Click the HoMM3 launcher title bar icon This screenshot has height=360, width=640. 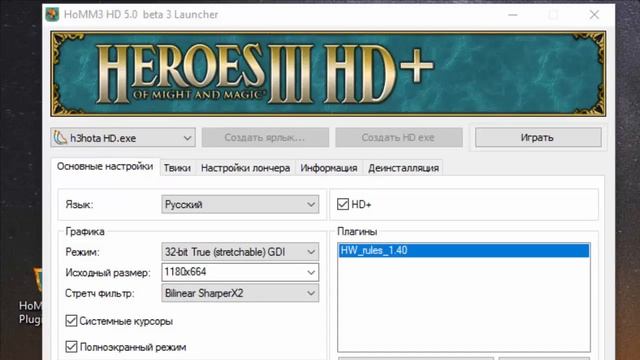click(x=52, y=14)
